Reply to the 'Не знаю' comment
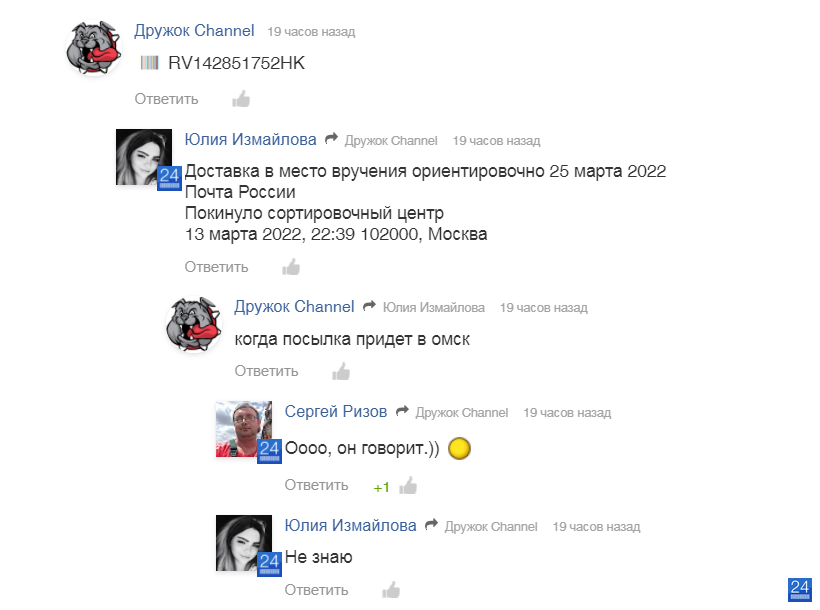This screenshot has height=610, width=820. pyautogui.click(x=316, y=590)
